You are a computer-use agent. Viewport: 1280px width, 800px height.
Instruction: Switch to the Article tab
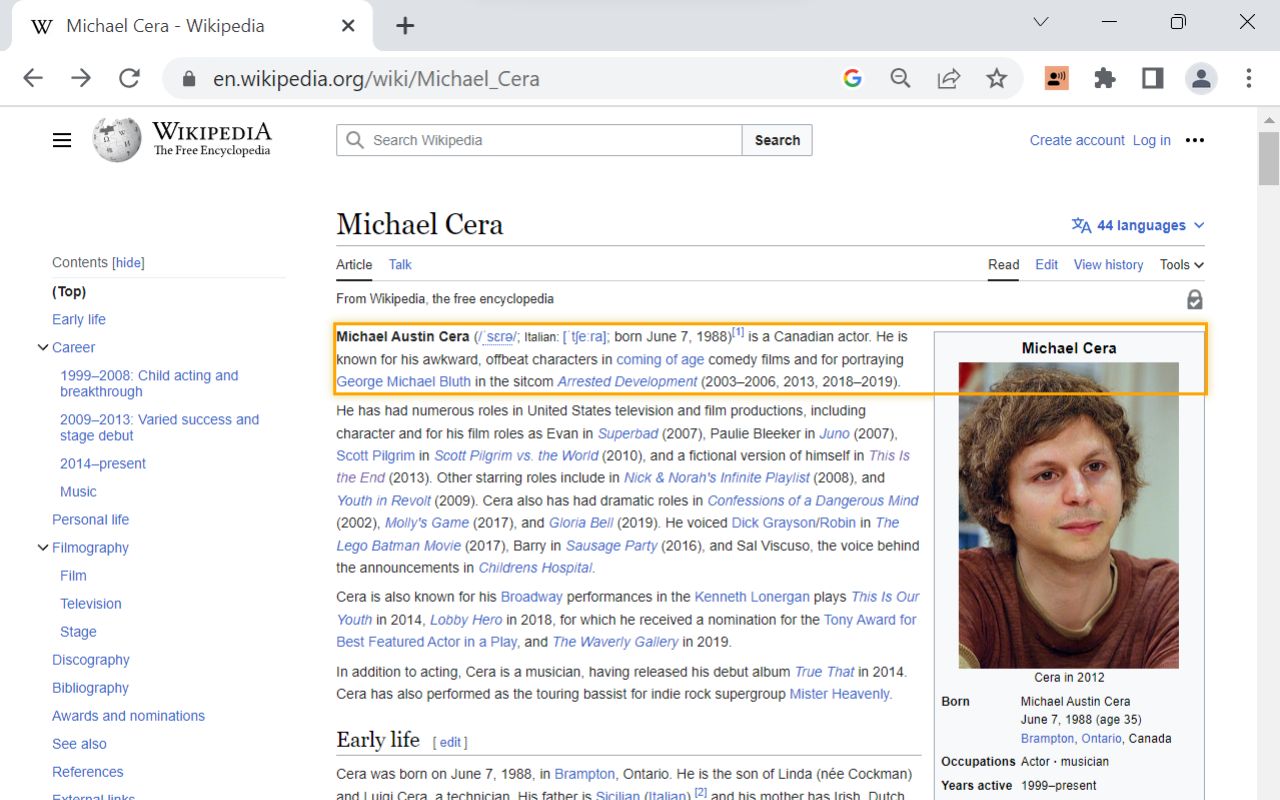pyautogui.click(x=354, y=265)
